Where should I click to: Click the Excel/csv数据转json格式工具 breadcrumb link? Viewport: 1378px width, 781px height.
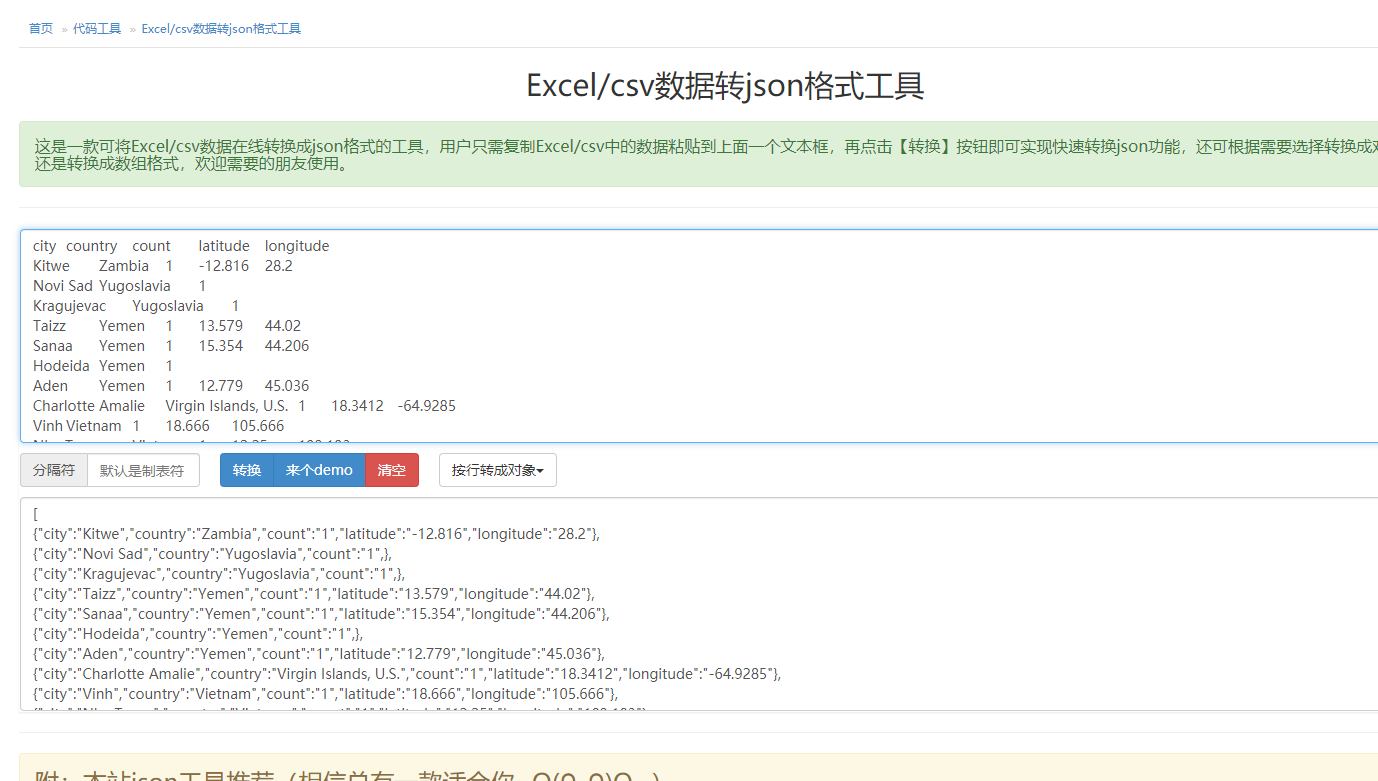221,29
